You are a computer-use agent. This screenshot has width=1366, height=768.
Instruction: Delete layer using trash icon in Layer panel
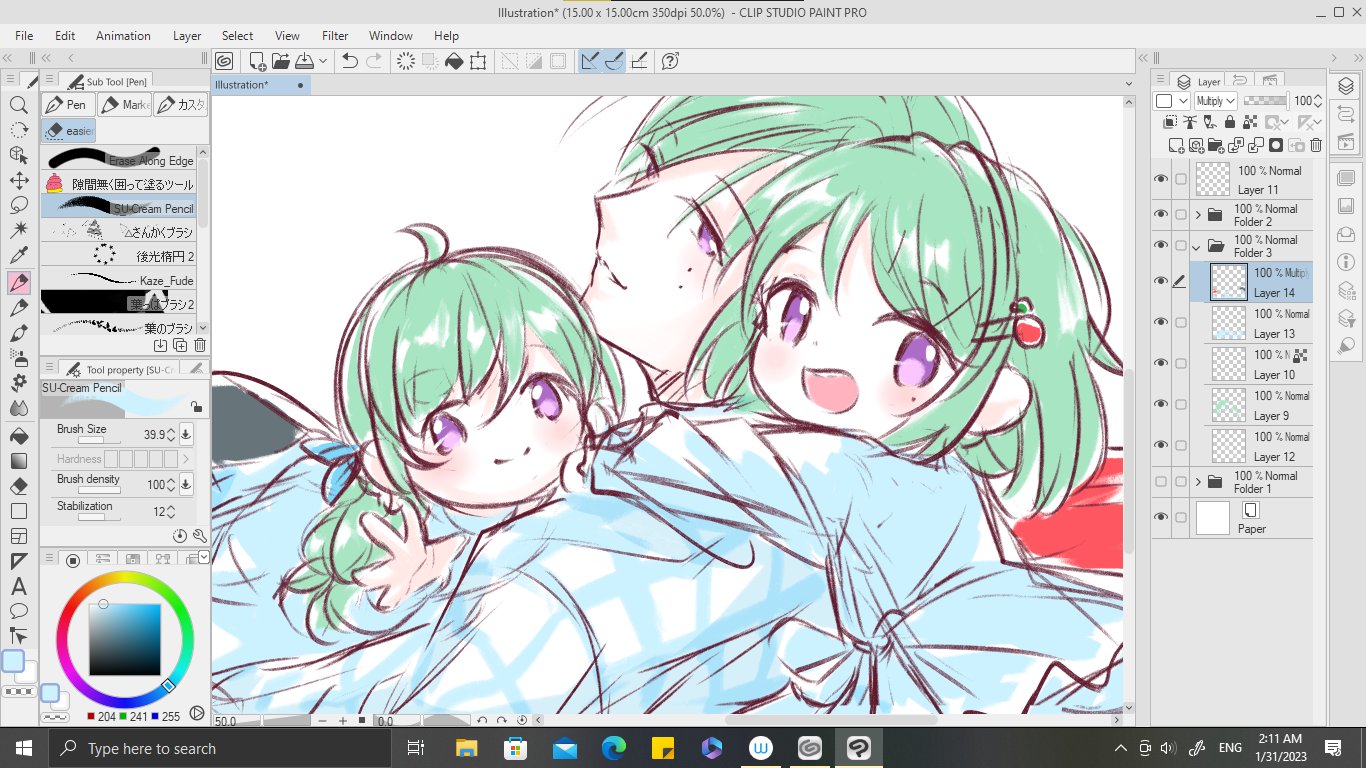[1316, 145]
